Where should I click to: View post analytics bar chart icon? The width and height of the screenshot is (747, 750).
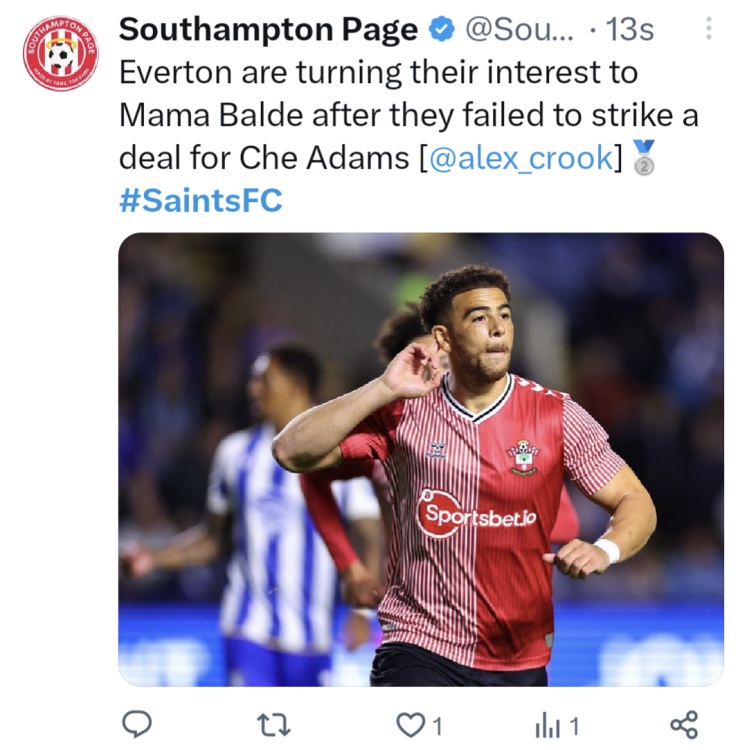tap(548, 724)
